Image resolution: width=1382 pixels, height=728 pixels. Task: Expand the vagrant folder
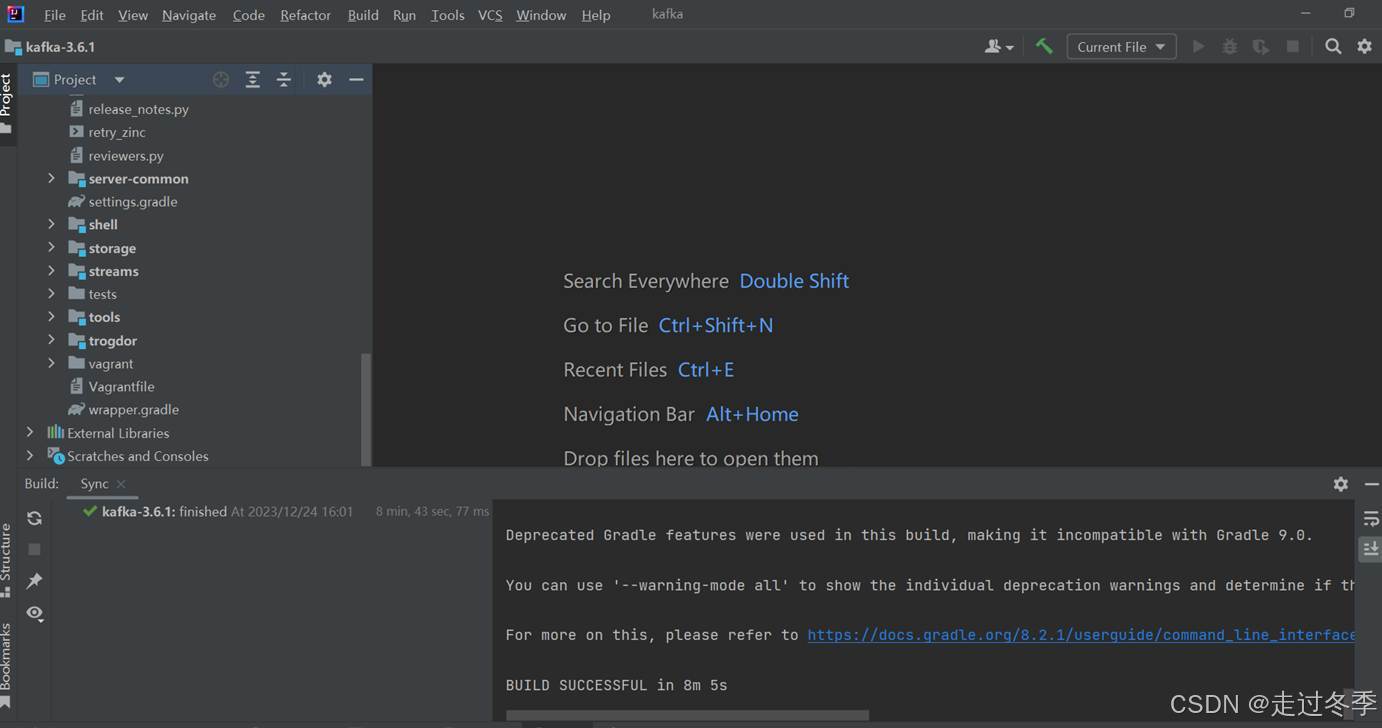51,363
